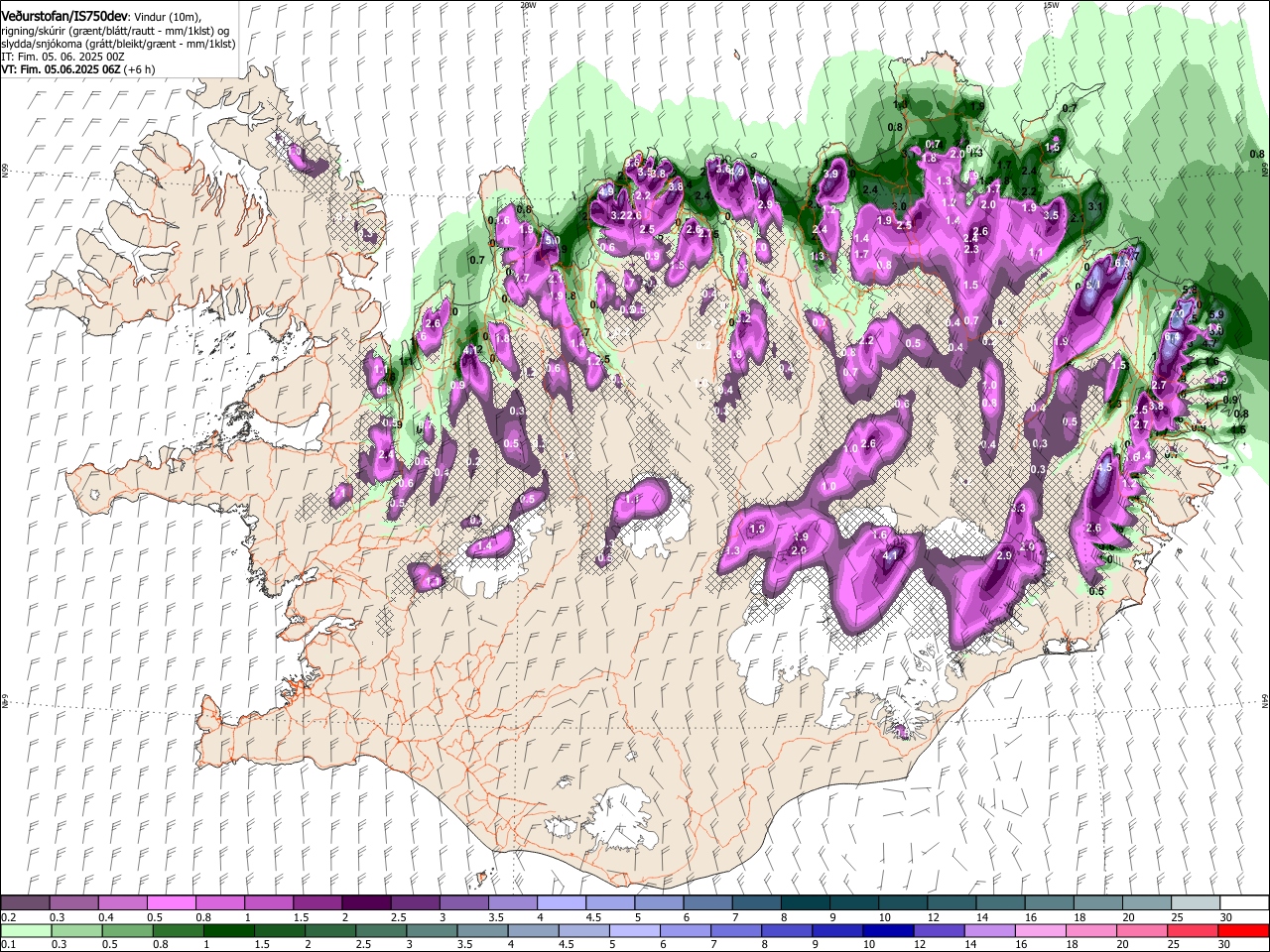This screenshot has width=1270, height=952.
Task: Click the dark teal swatch at 8 in upper legend
Action: click(804, 902)
